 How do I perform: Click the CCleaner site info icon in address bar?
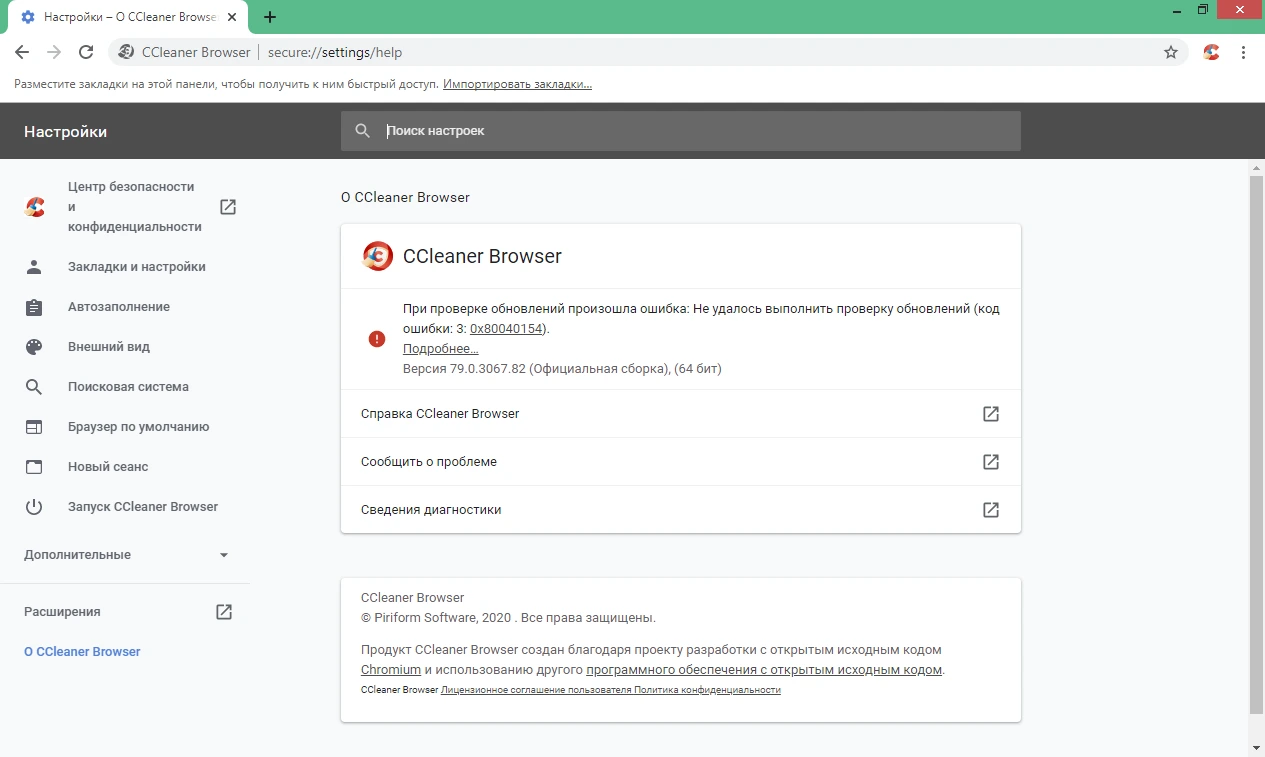[126, 52]
